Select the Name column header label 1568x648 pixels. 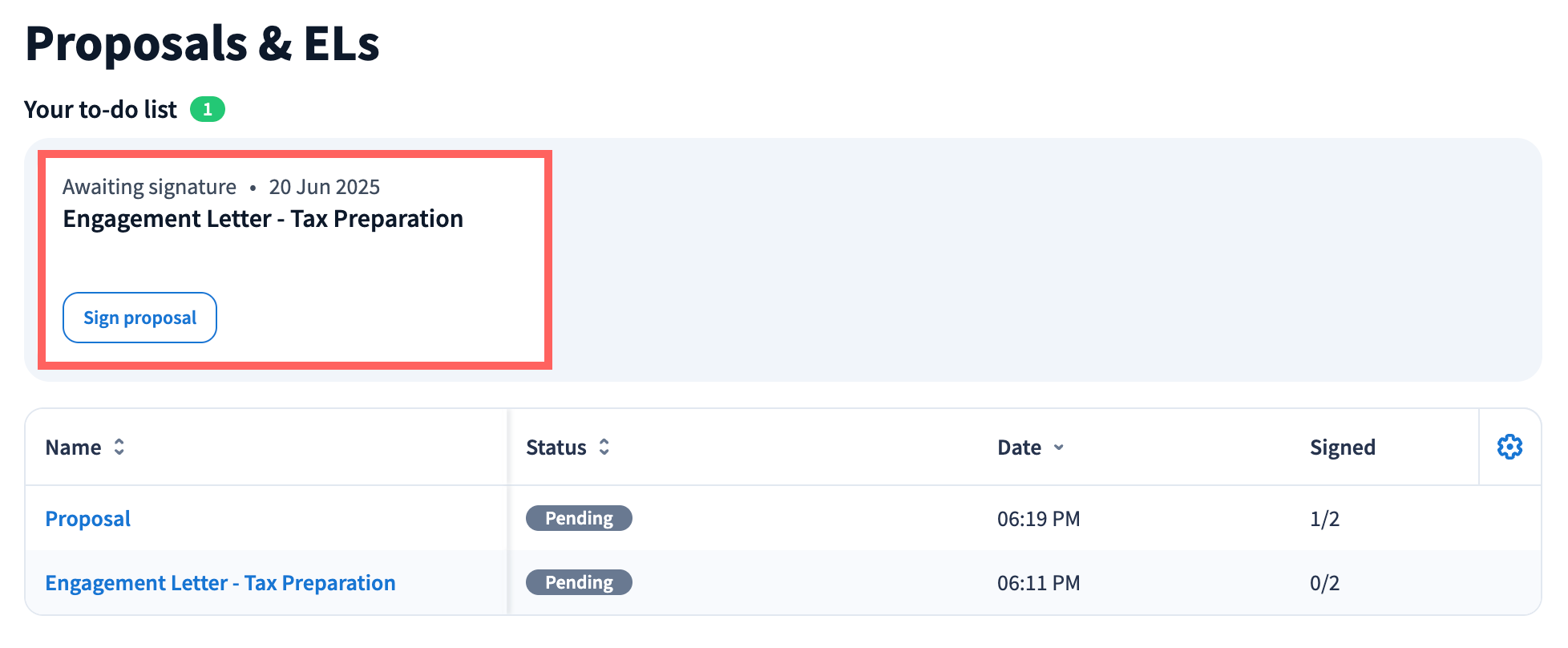coord(73,448)
